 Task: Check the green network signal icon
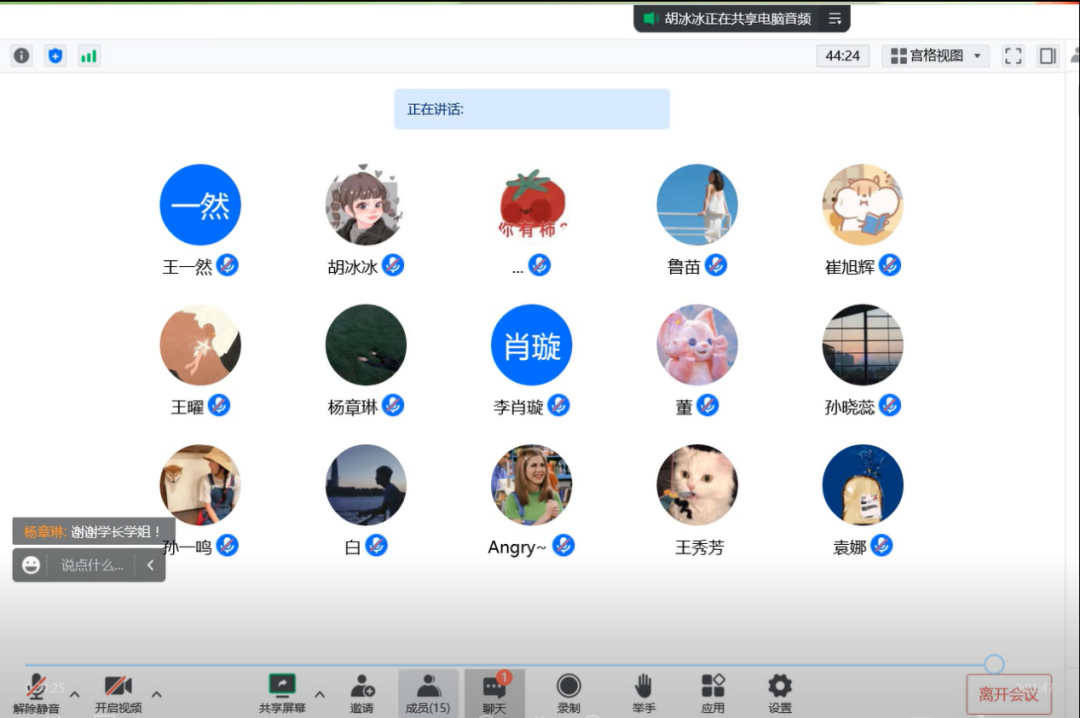(89, 56)
